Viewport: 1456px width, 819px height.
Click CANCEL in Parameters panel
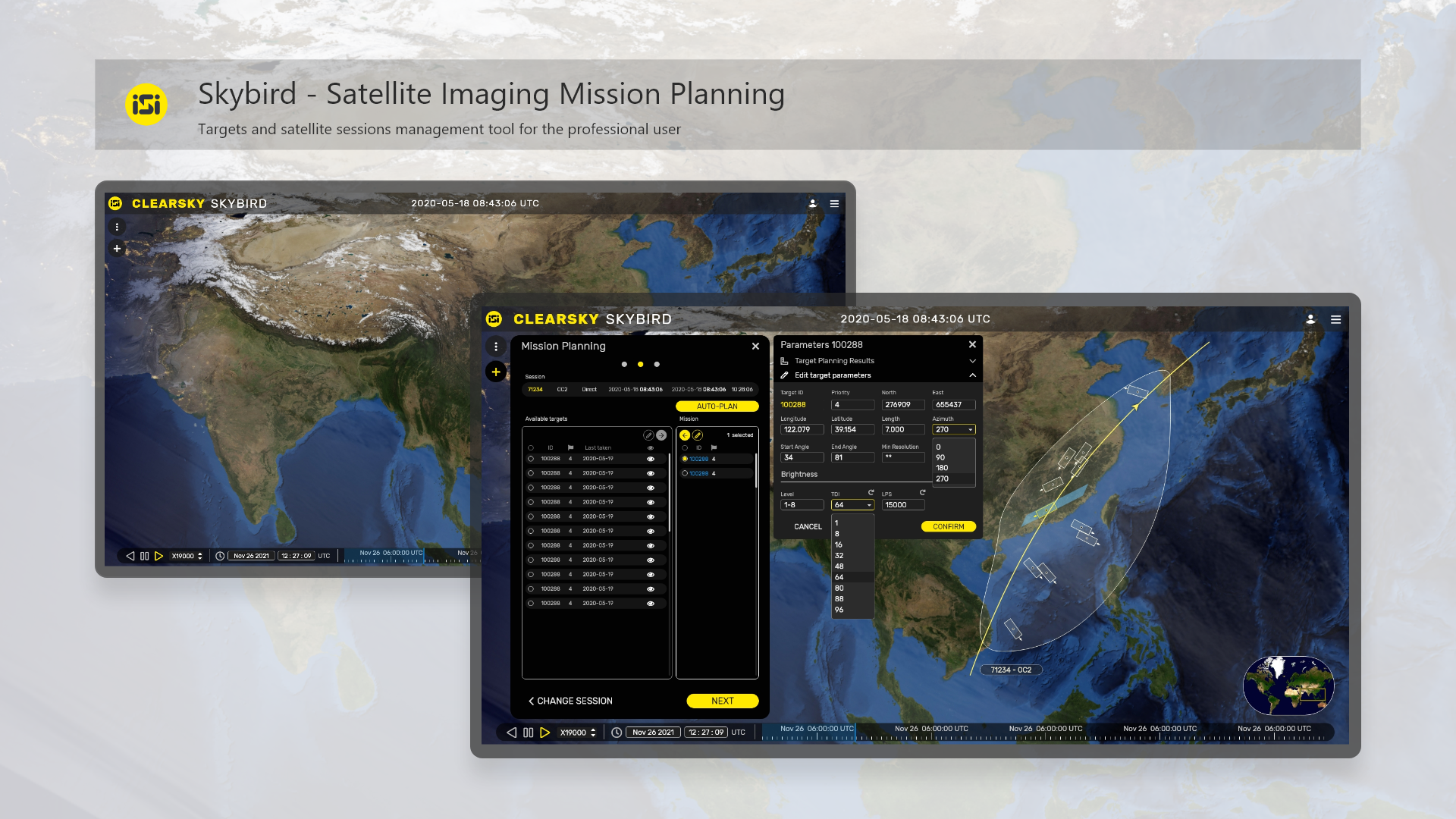pos(808,526)
